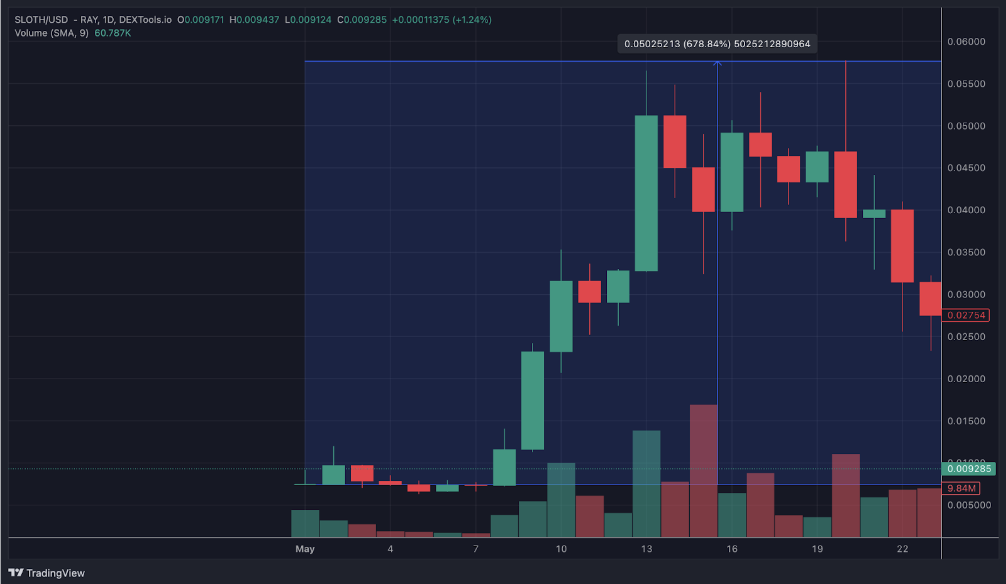Screen dimensions: 1006x584
Task: Click the 22 date label on the time axis
Action: pos(902,549)
